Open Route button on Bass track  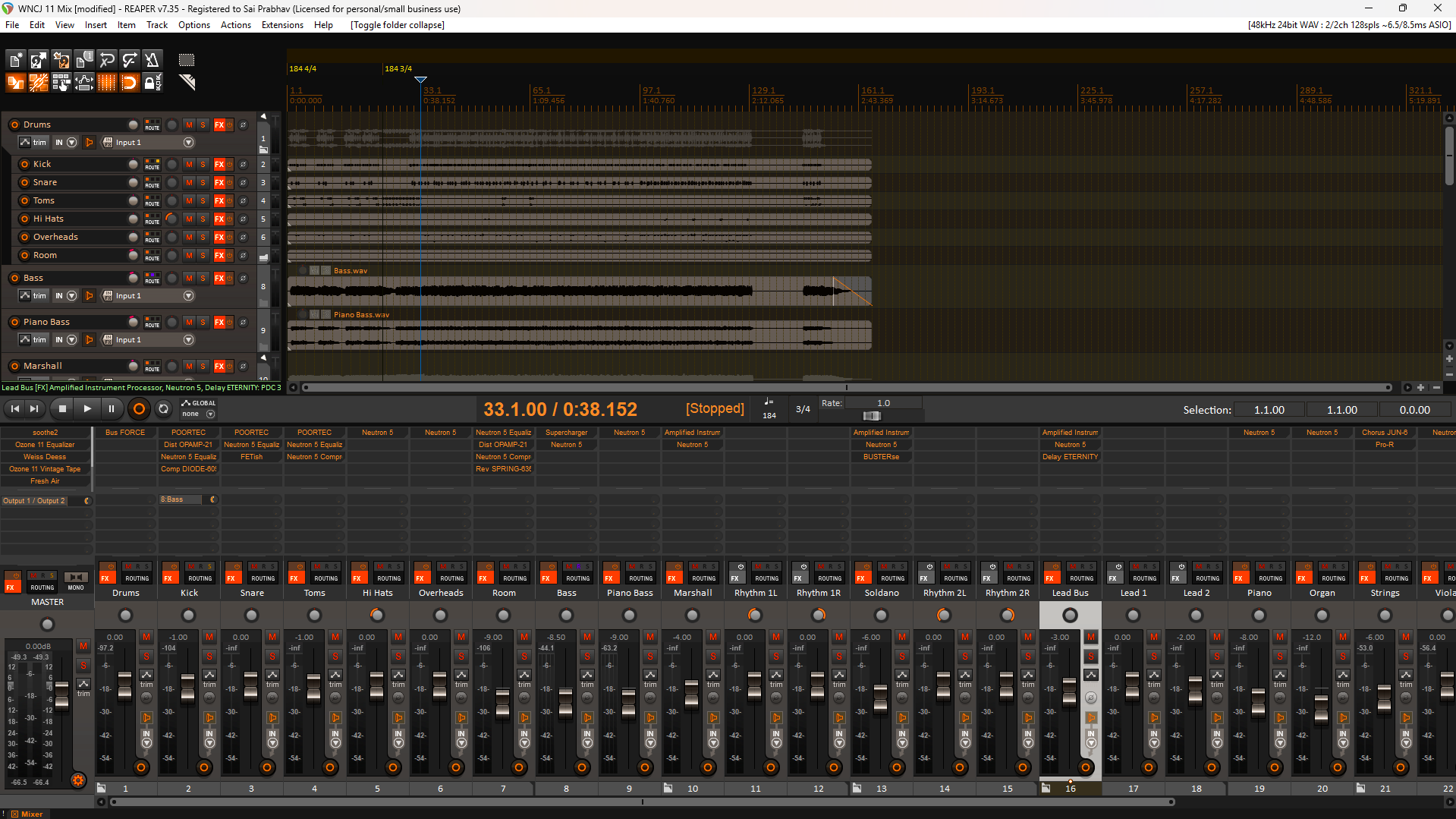tap(153, 278)
